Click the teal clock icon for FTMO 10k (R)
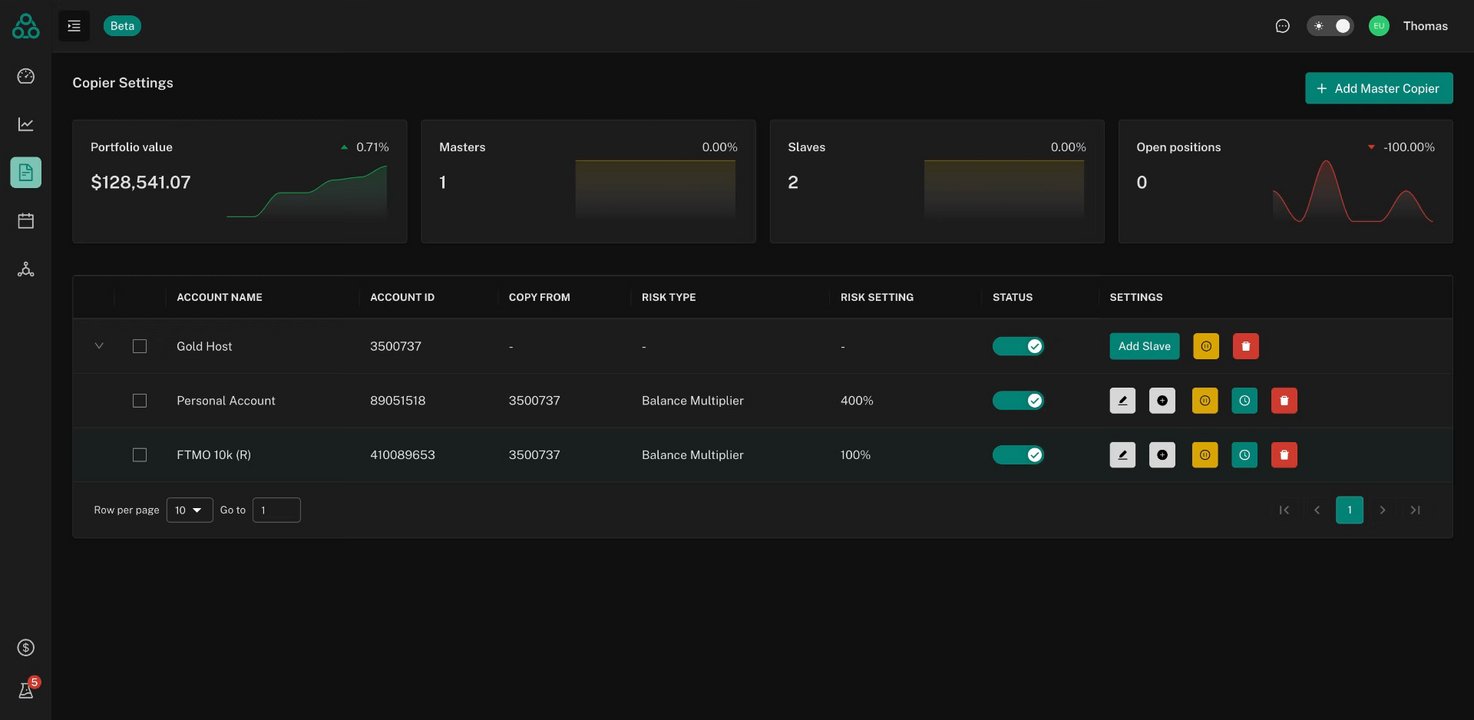1474x720 pixels. coord(1245,455)
